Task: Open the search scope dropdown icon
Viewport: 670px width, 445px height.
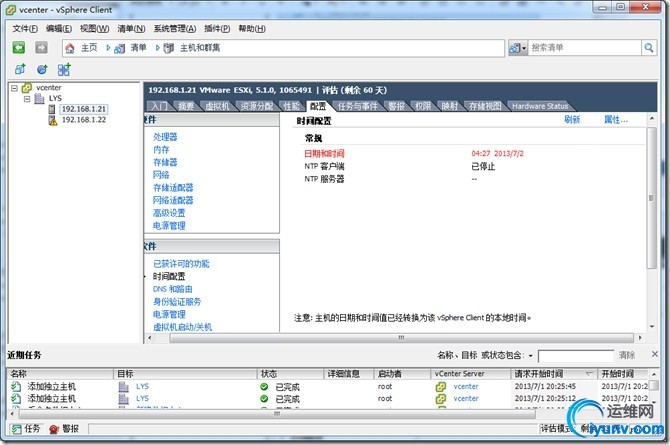Action: (517, 48)
